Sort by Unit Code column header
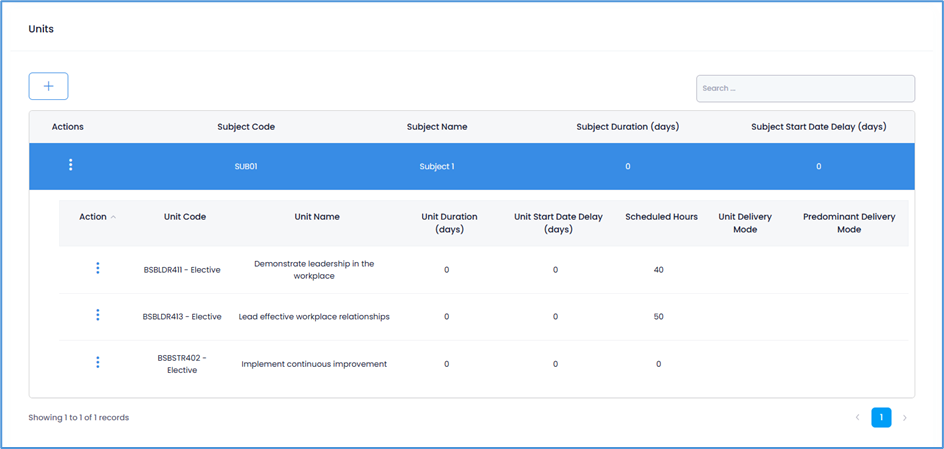The width and height of the screenshot is (944, 449). coord(185,217)
